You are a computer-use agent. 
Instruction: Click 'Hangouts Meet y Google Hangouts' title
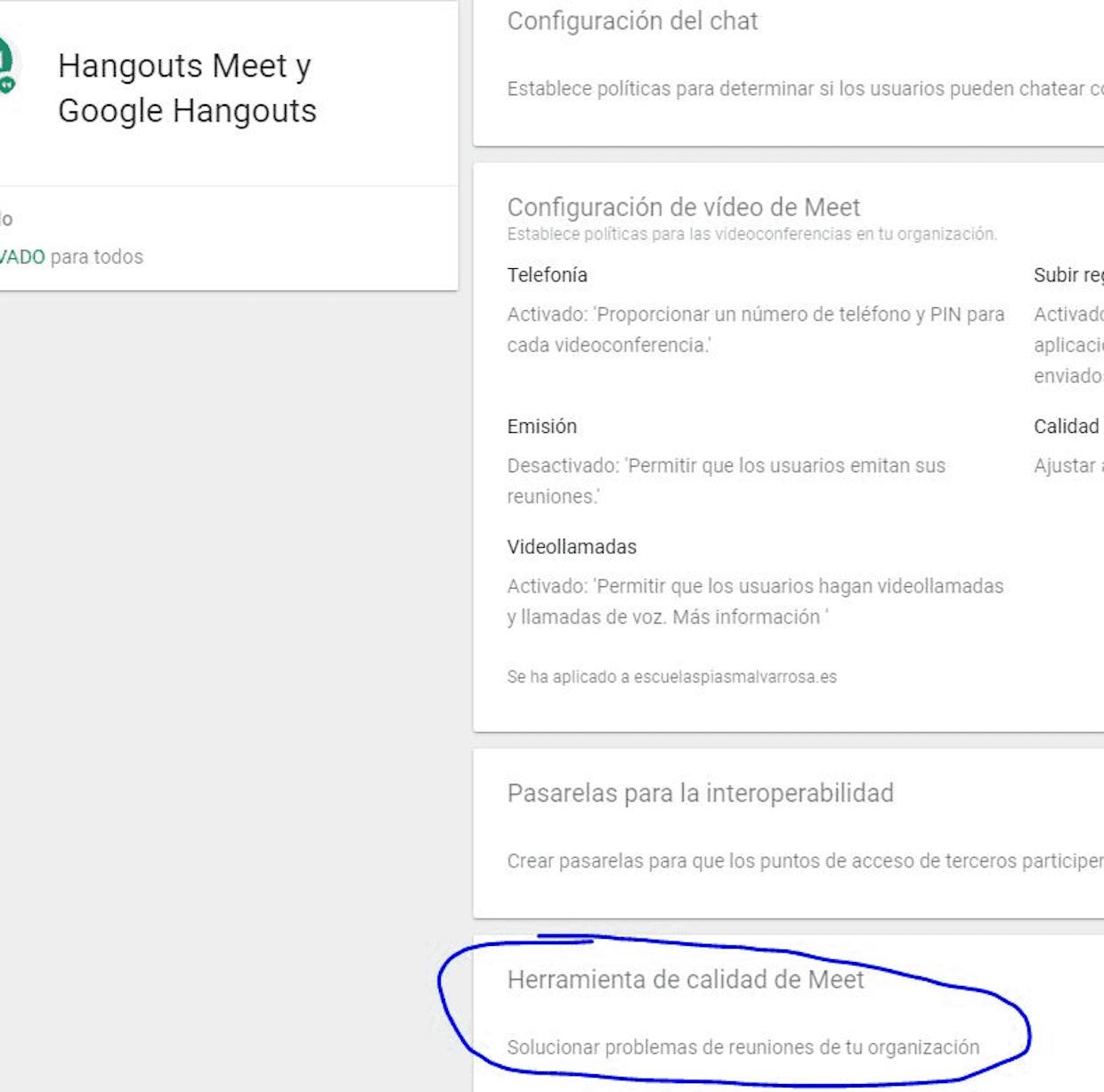pyautogui.click(x=187, y=88)
